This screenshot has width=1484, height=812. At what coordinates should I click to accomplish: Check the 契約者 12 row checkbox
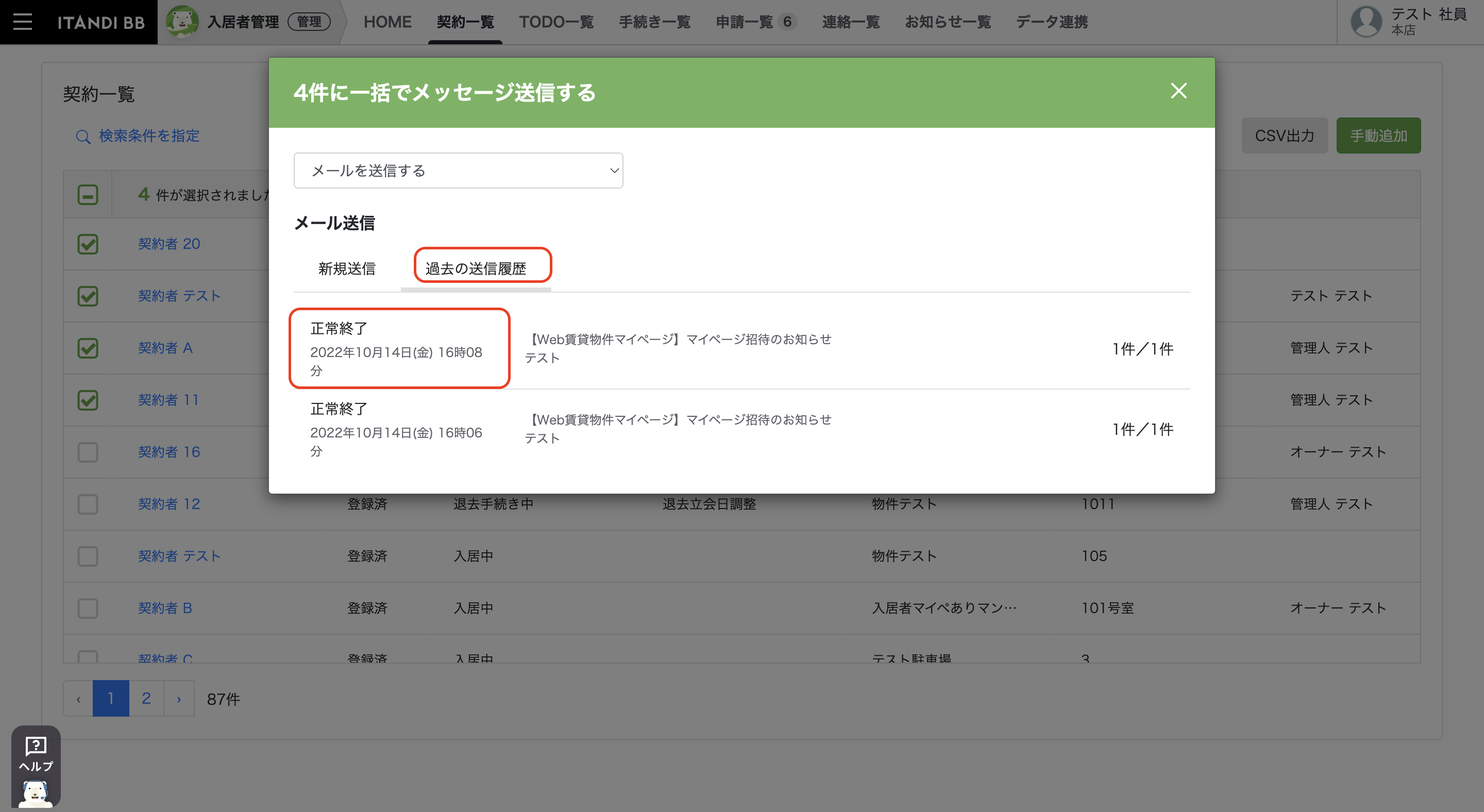[88, 504]
